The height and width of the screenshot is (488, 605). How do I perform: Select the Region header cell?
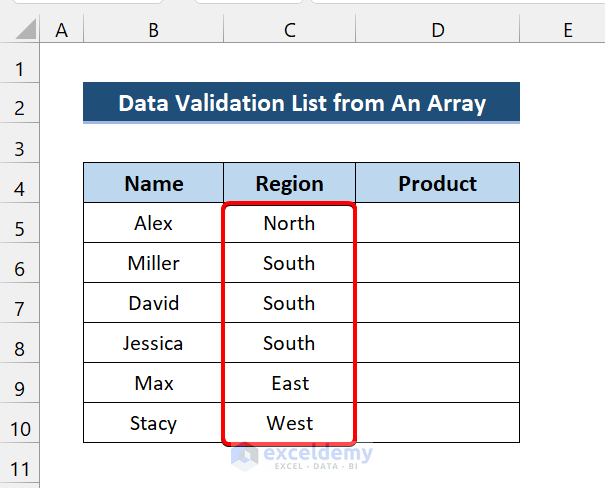[289, 183]
